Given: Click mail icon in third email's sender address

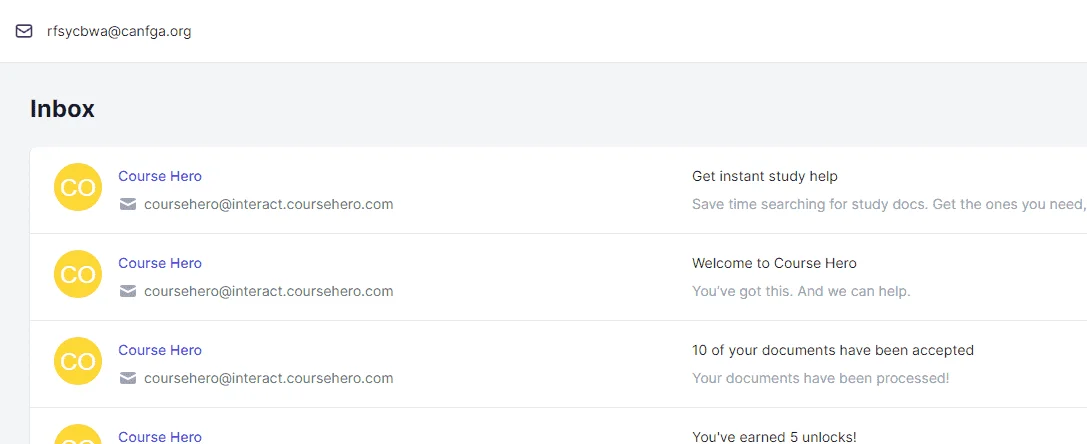Looking at the screenshot, I should pyautogui.click(x=128, y=377).
